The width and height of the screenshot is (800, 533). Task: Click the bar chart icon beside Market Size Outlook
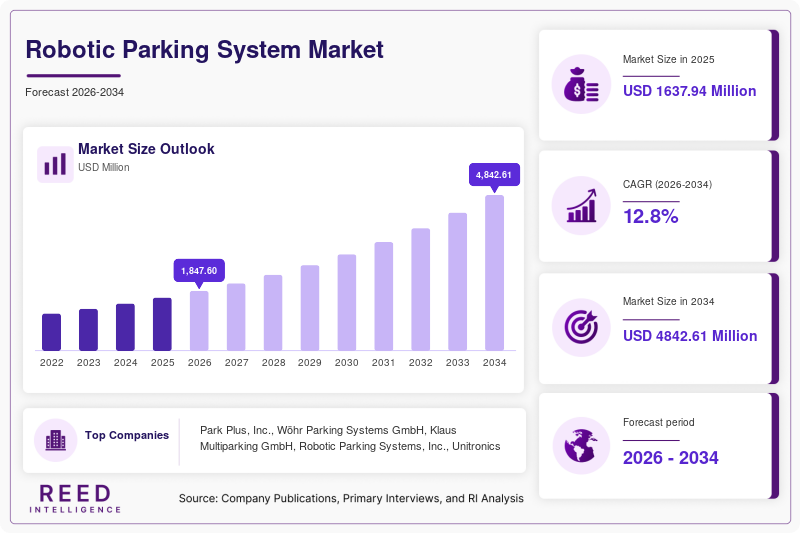[55, 164]
